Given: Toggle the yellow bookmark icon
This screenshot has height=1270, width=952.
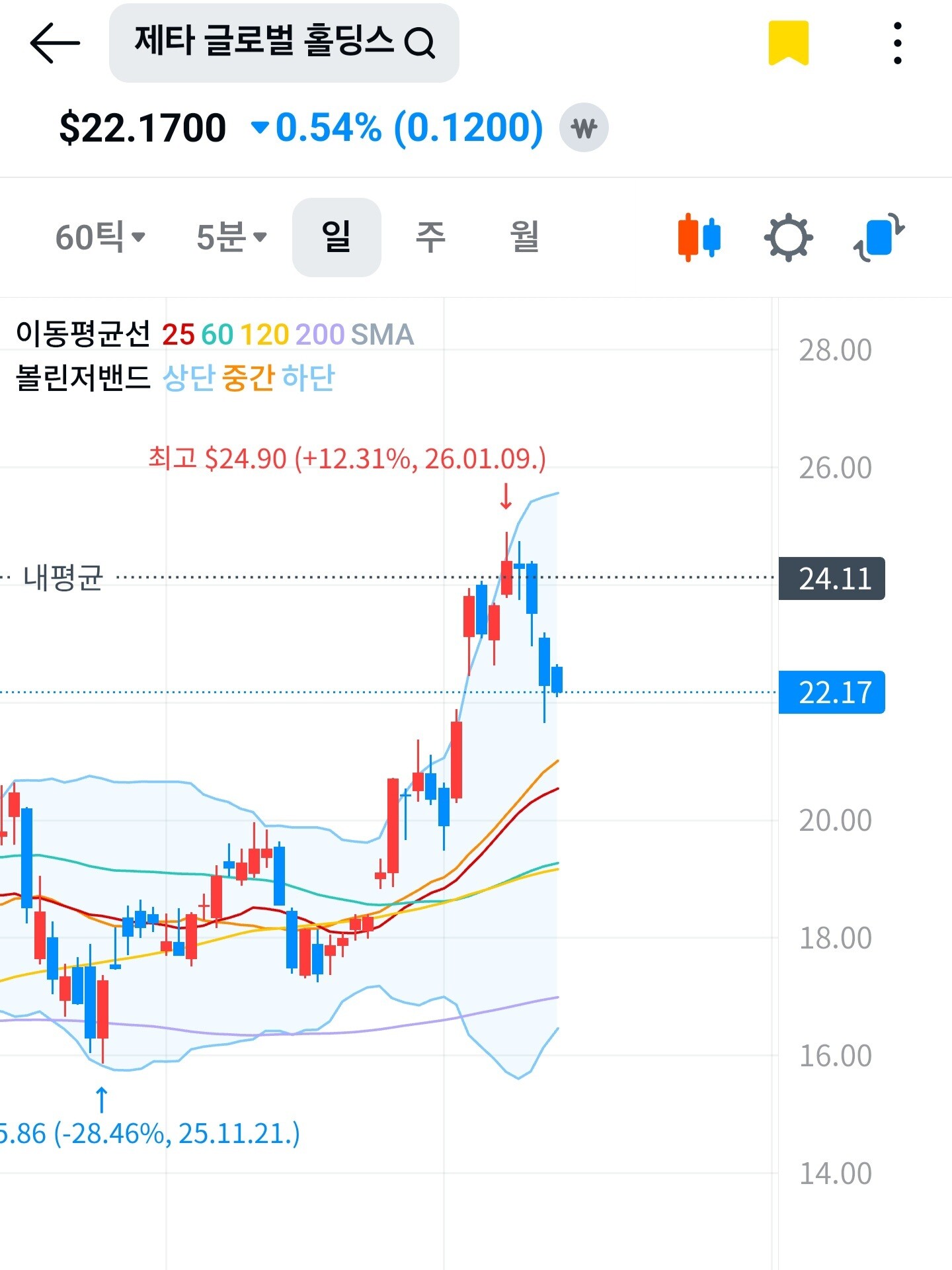Looking at the screenshot, I should click(788, 43).
